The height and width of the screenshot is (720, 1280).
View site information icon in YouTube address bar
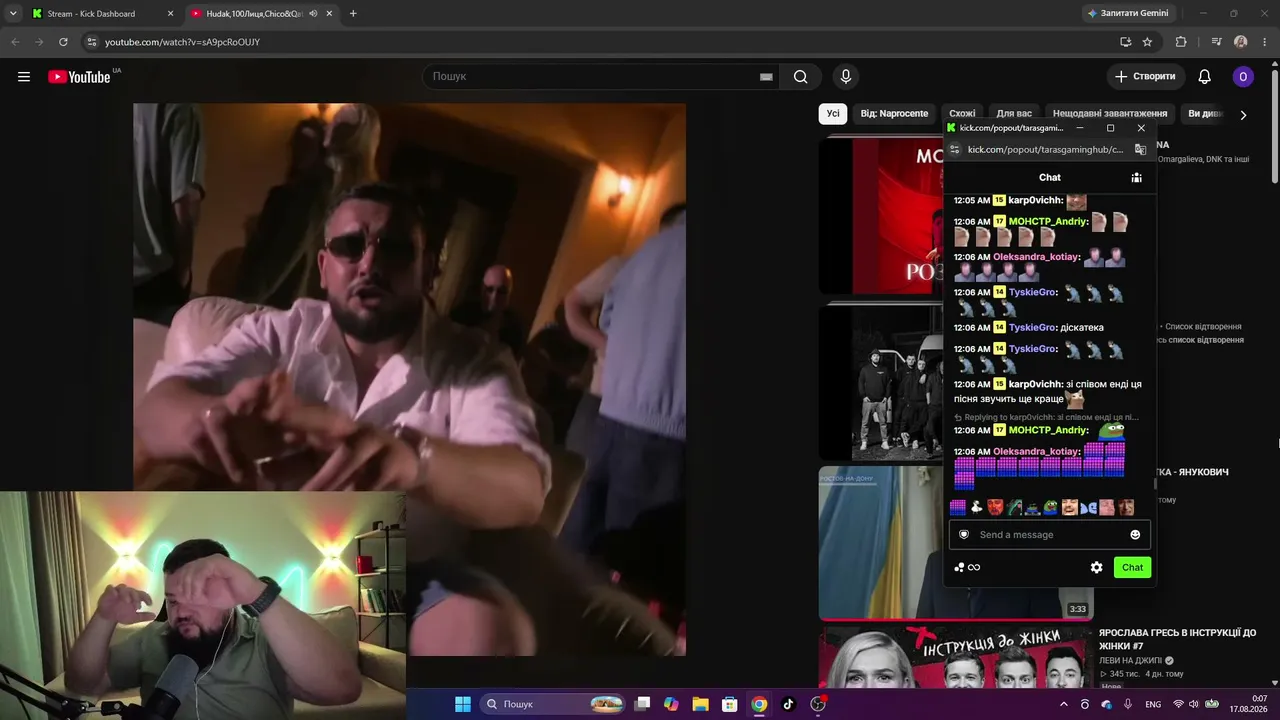tap(91, 42)
